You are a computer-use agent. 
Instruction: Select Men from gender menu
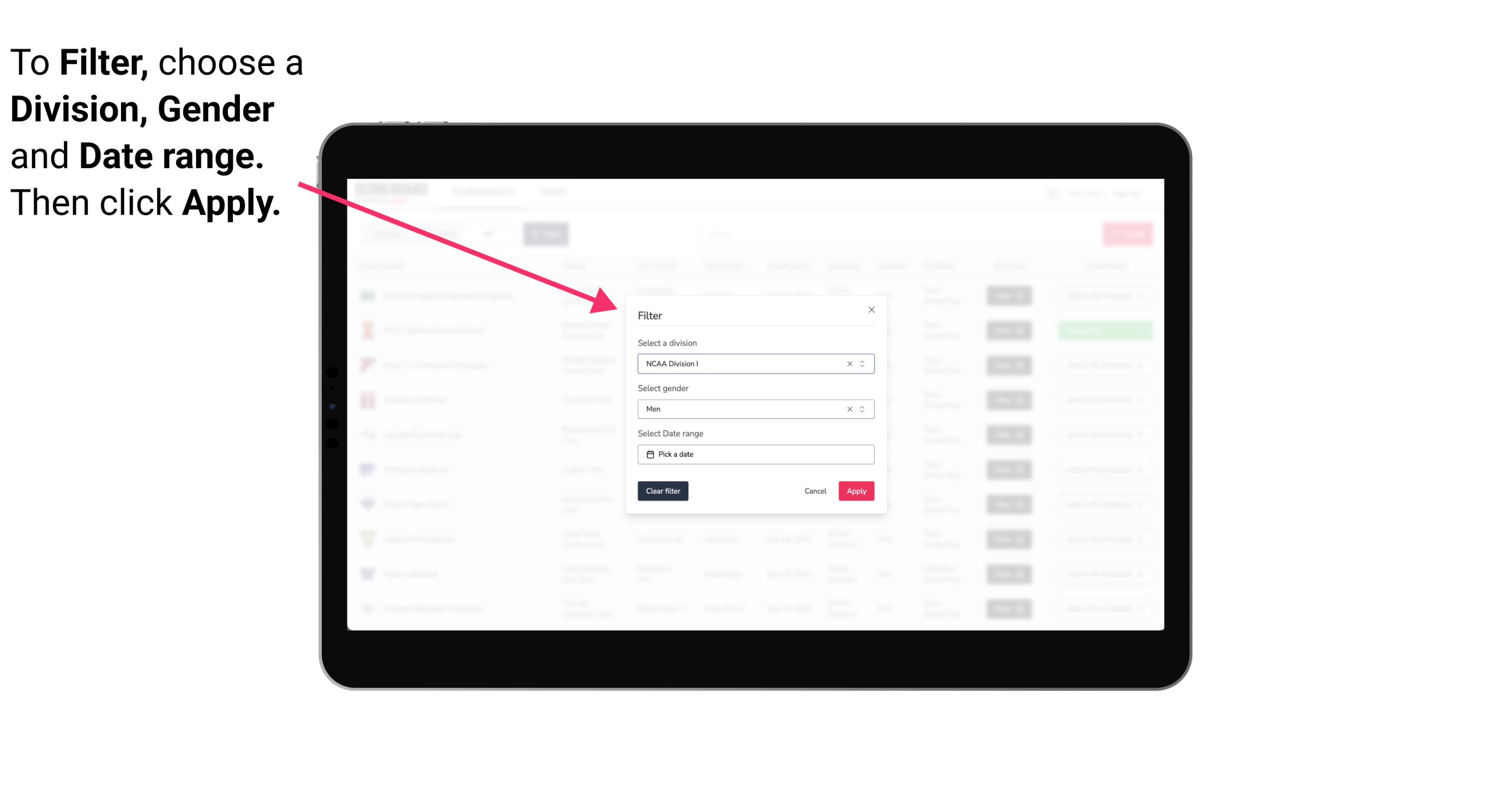[754, 408]
